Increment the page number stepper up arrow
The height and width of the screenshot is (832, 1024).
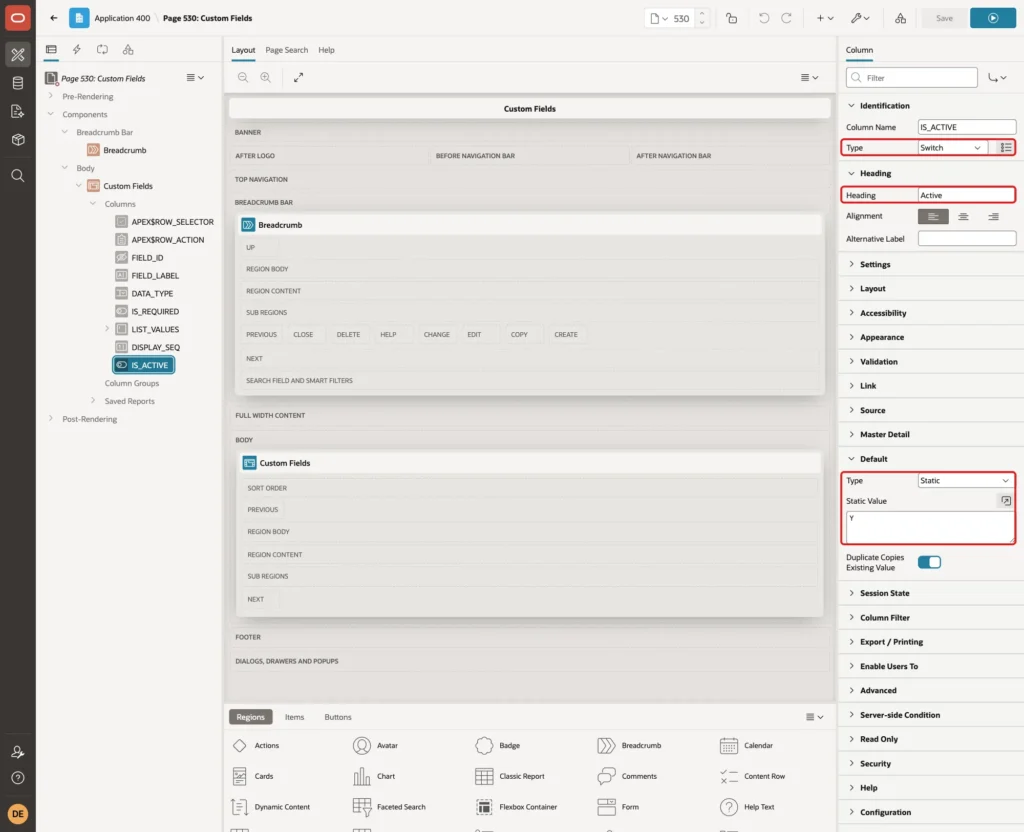702,14
